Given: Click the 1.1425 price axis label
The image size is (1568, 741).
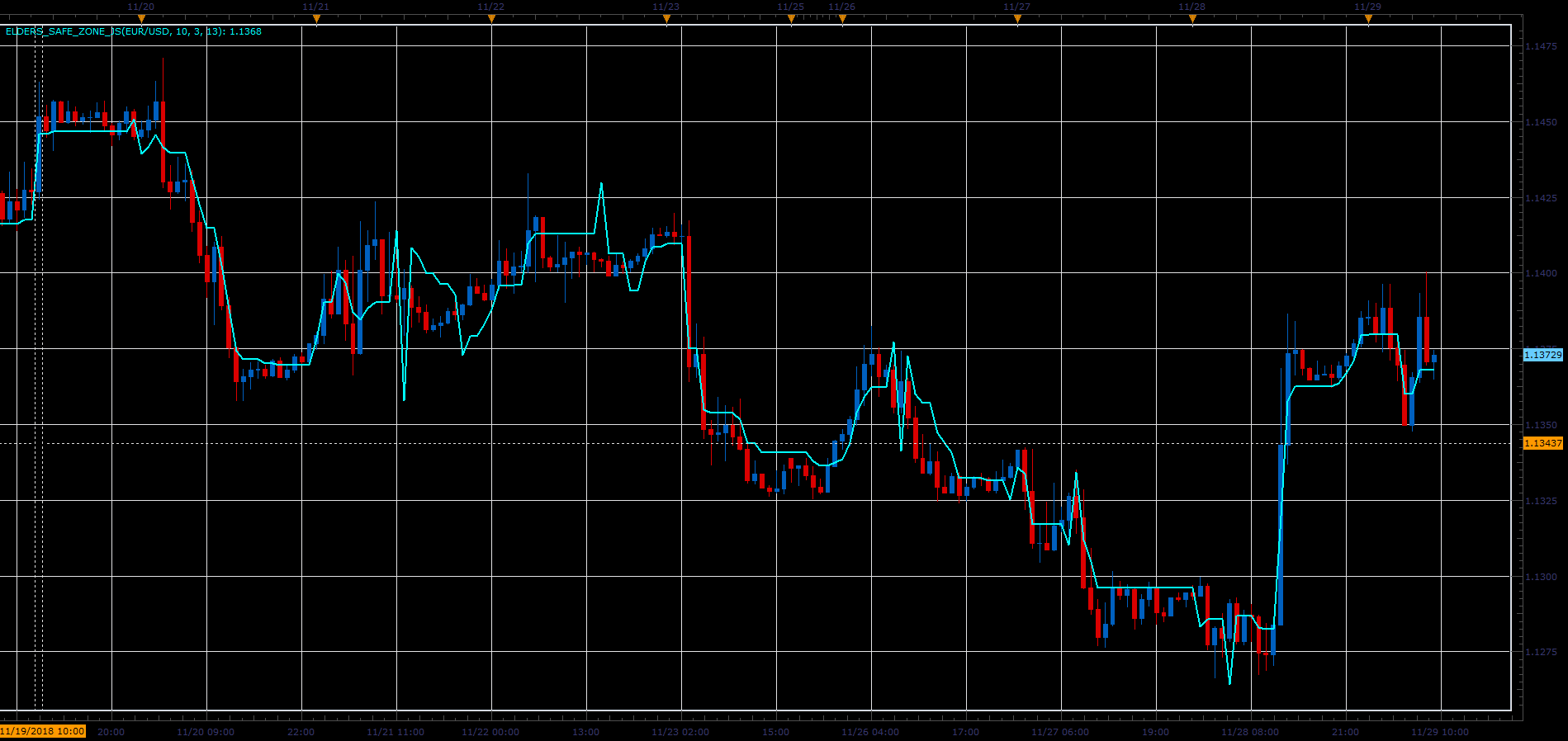Looking at the screenshot, I should tap(1541, 198).
